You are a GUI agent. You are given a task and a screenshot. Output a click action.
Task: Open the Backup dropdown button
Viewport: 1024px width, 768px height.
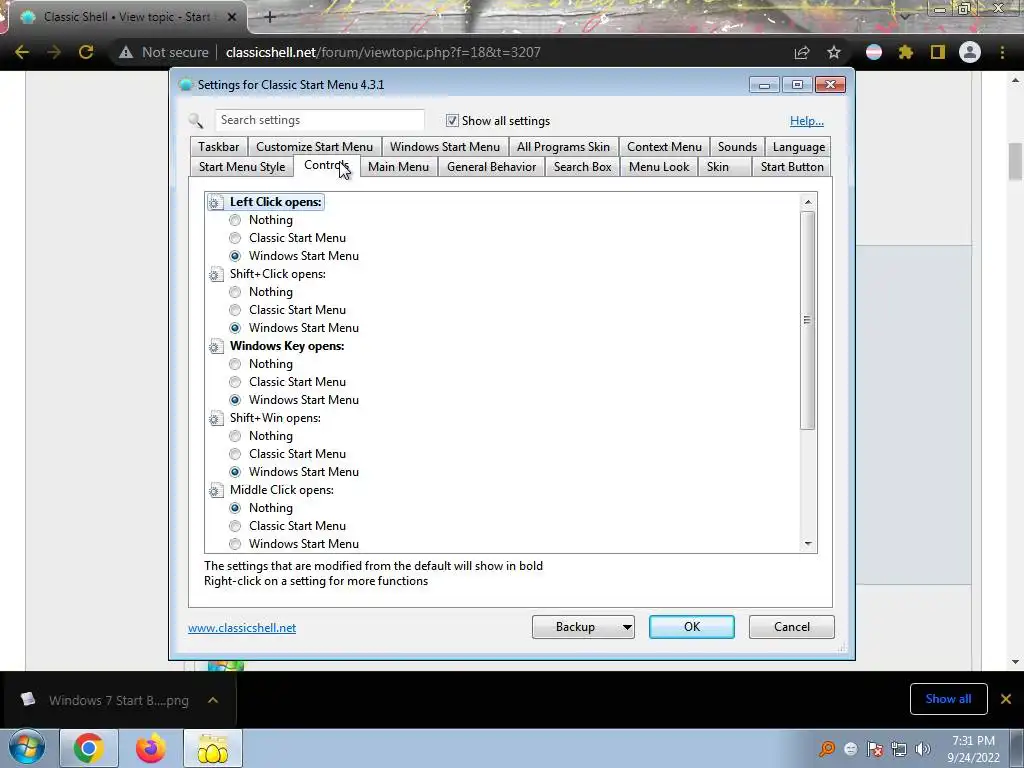coord(583,627)
